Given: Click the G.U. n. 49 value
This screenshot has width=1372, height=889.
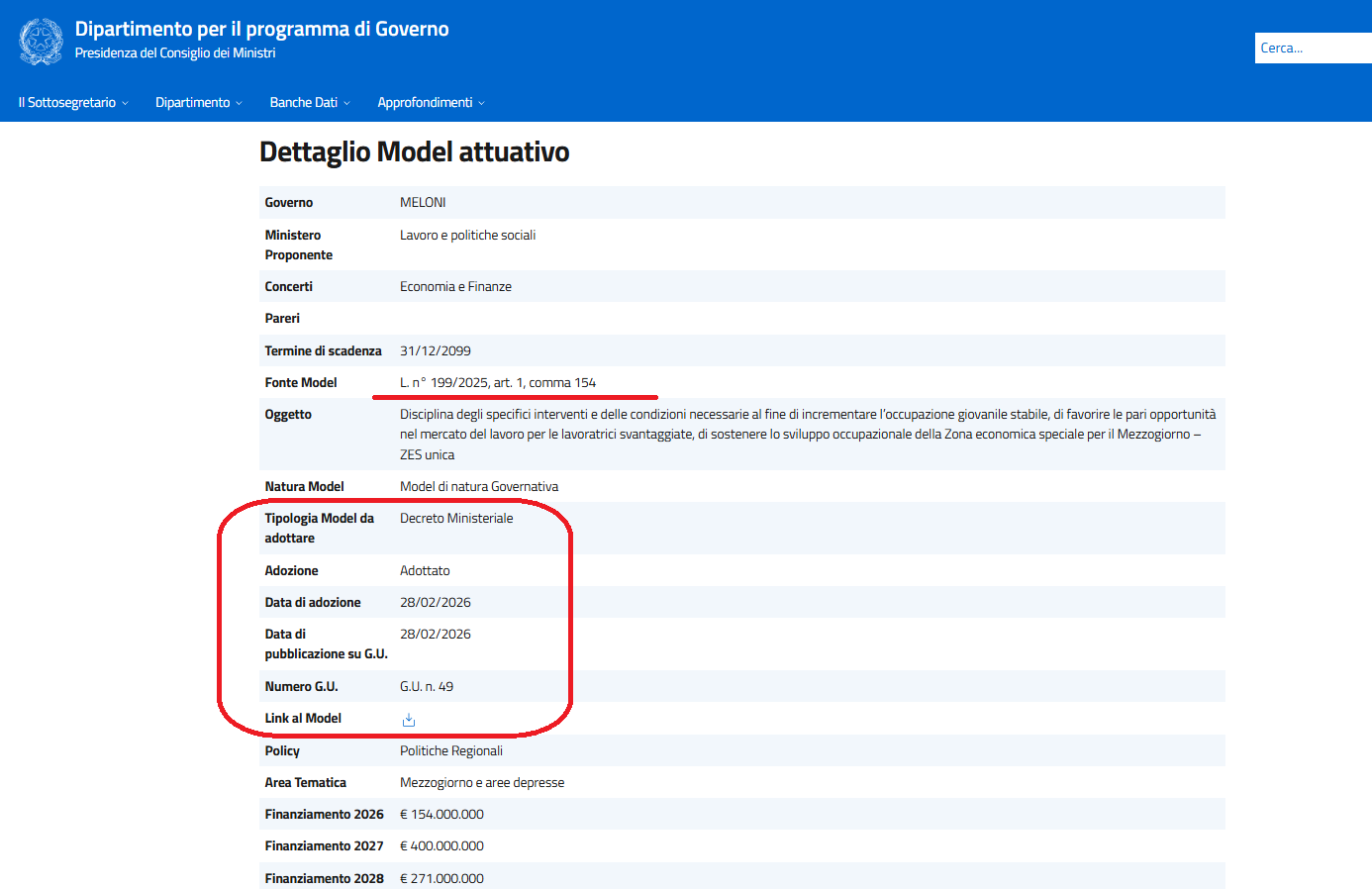Looking at the screenshot, I should click(427, 687).
